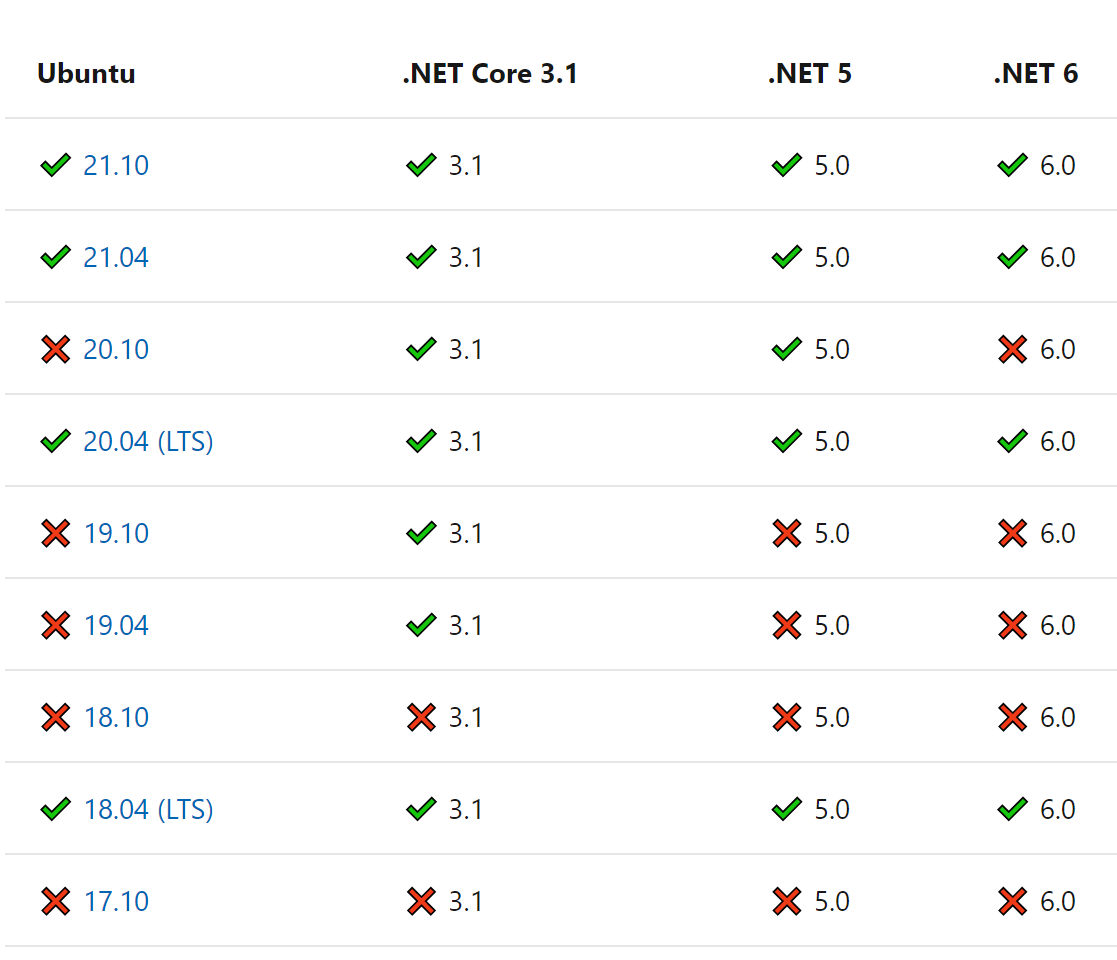Viewport: 1117px width, 960px height.
Task: Select 3.1 text in 19.10 row
Action: click(x=465, y=533)
